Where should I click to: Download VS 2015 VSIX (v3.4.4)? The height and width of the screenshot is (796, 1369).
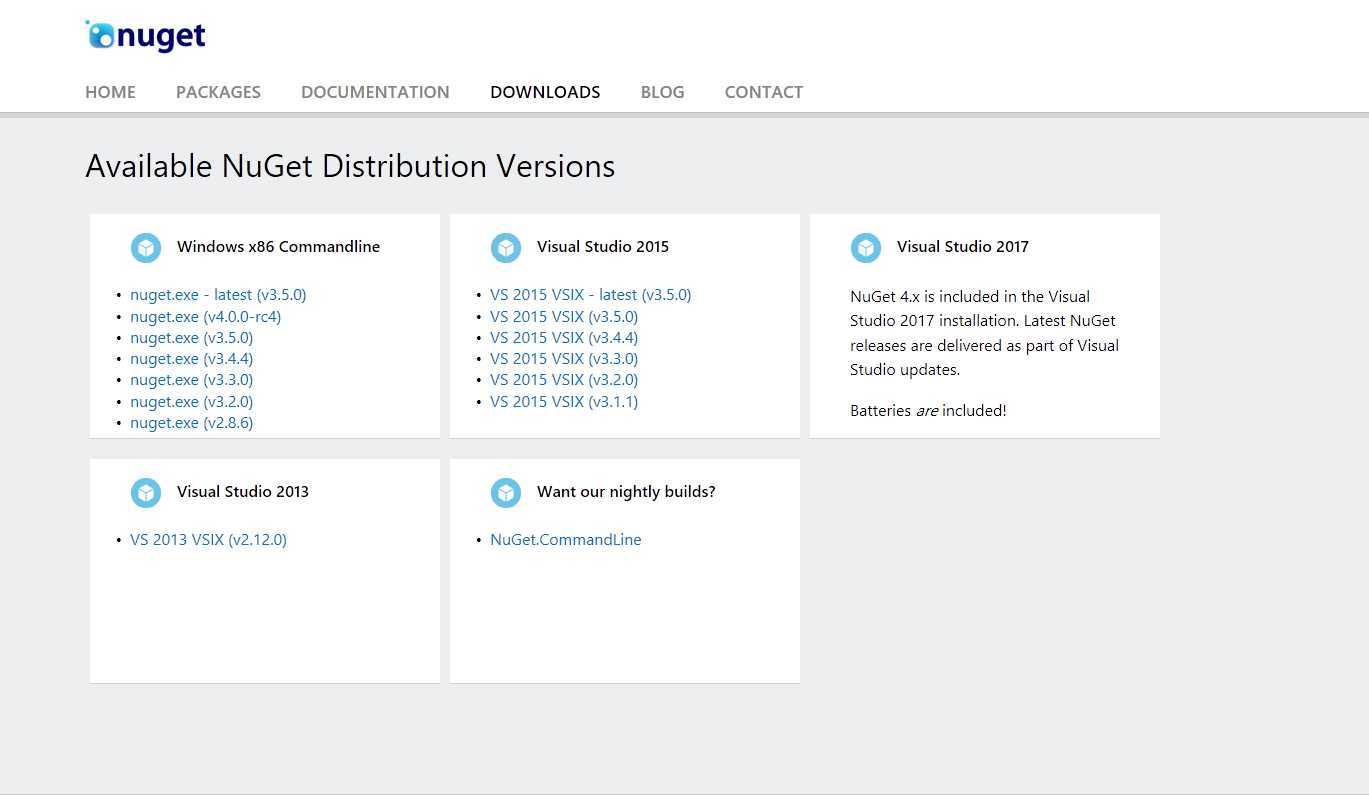pos(564,338)
